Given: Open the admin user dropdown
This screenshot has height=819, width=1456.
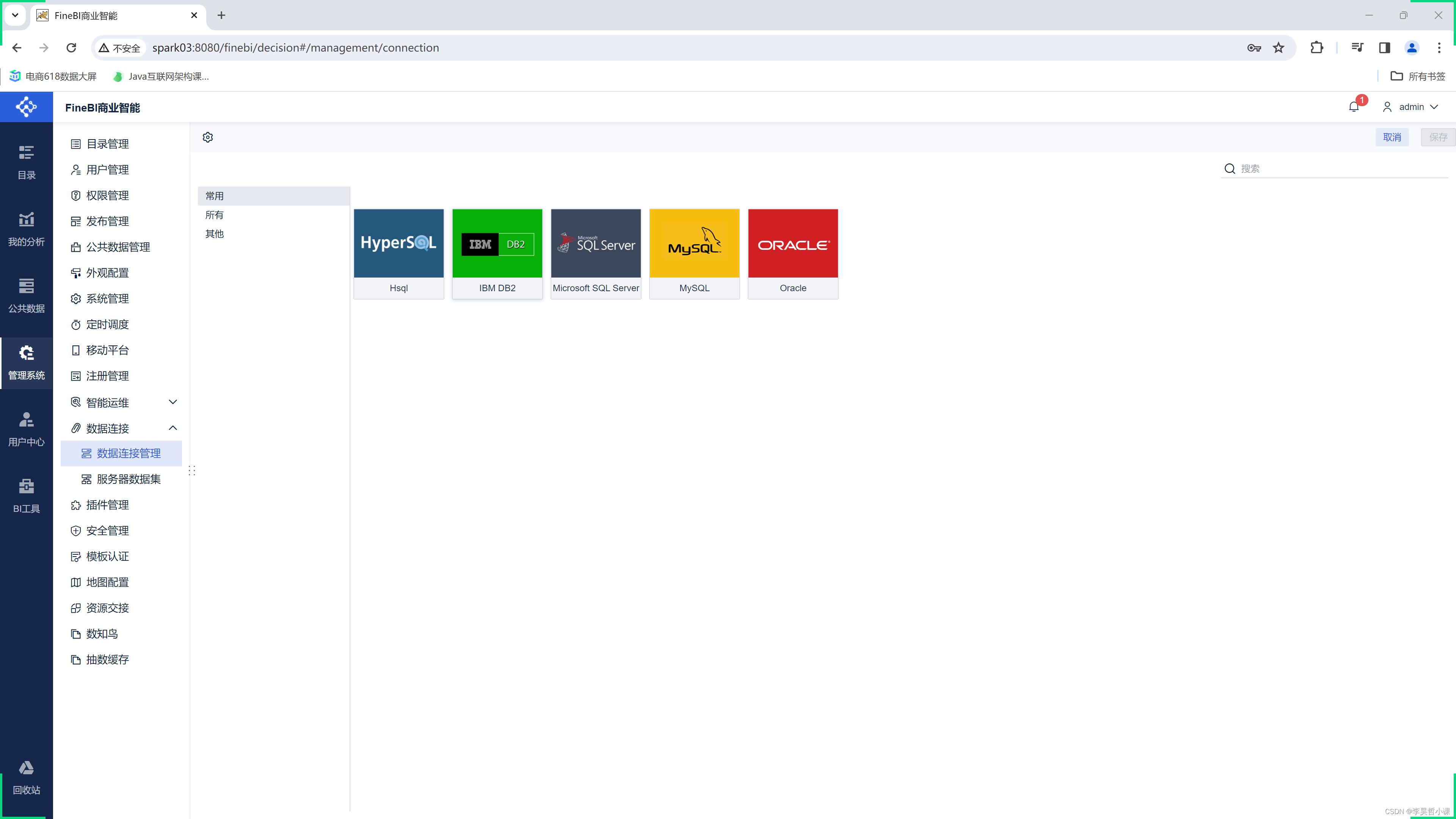Looking at the screenshot, I should [x=1411, y=107].
